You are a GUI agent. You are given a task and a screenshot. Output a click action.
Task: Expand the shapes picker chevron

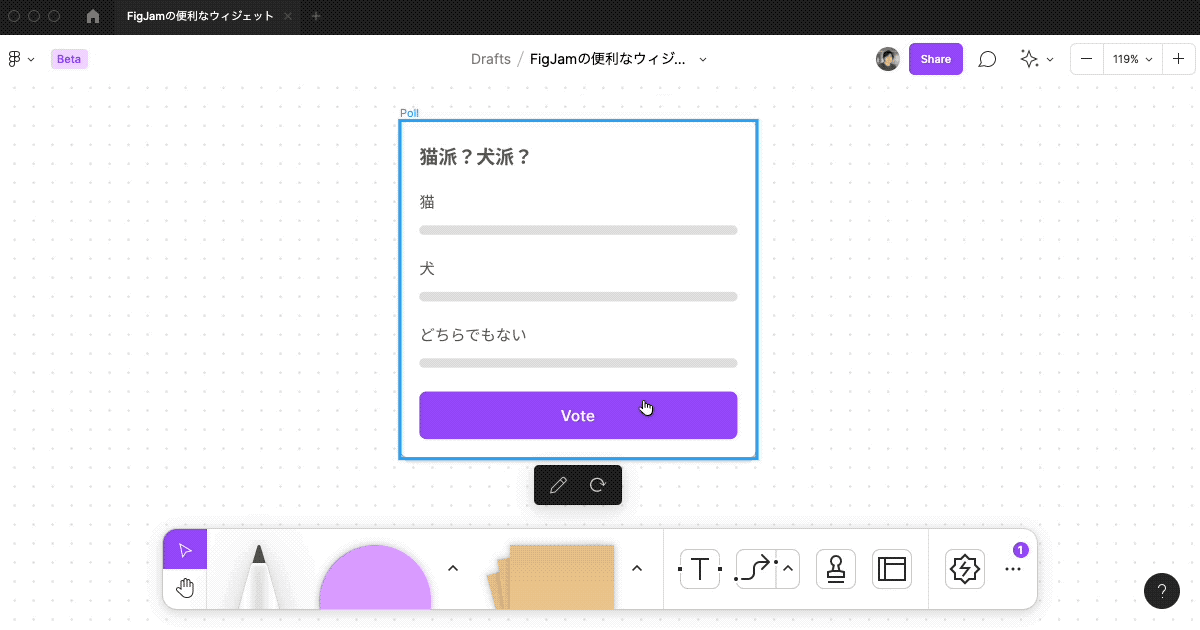453,567
